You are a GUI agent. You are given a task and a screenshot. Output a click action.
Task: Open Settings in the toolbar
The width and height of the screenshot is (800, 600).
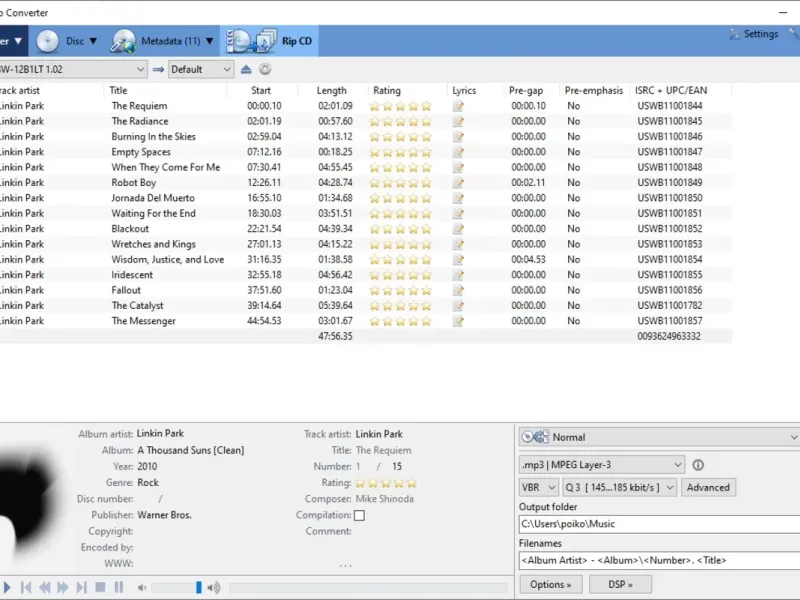pyautogui.click(x=754, y=34)
